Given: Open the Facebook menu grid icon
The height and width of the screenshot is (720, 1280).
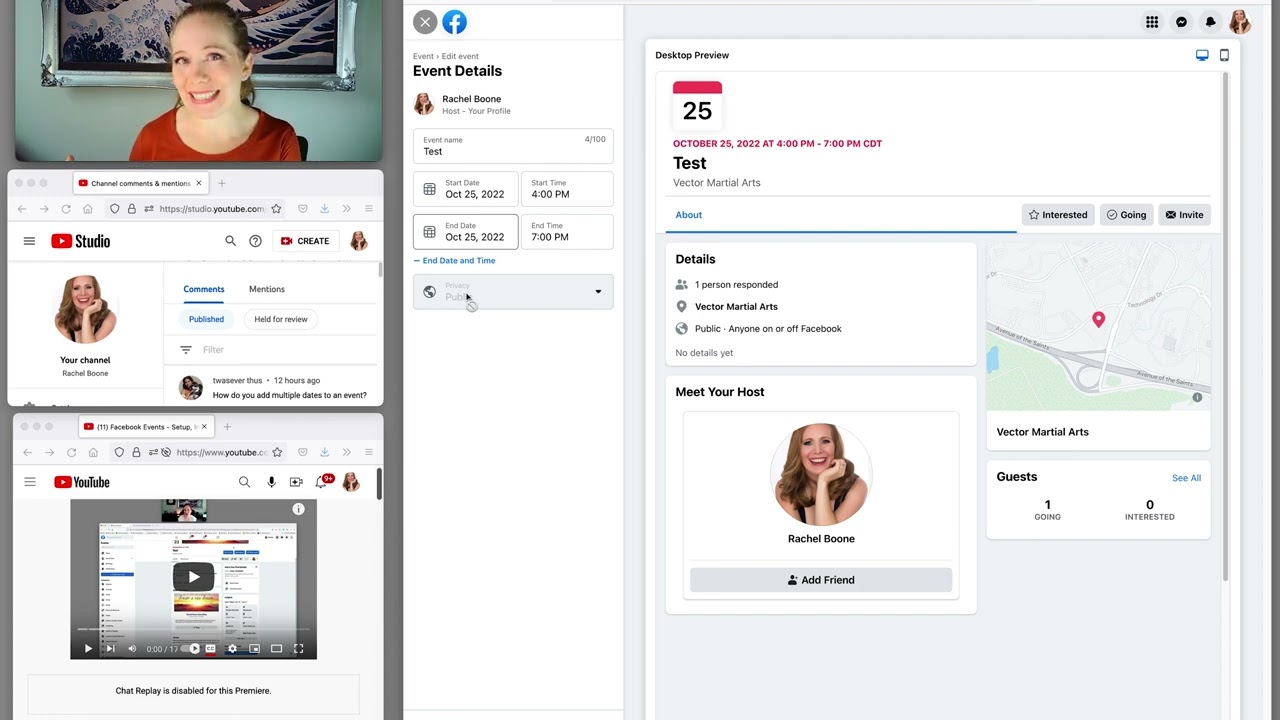Looking at the screenshot, I should (1152, 22).
